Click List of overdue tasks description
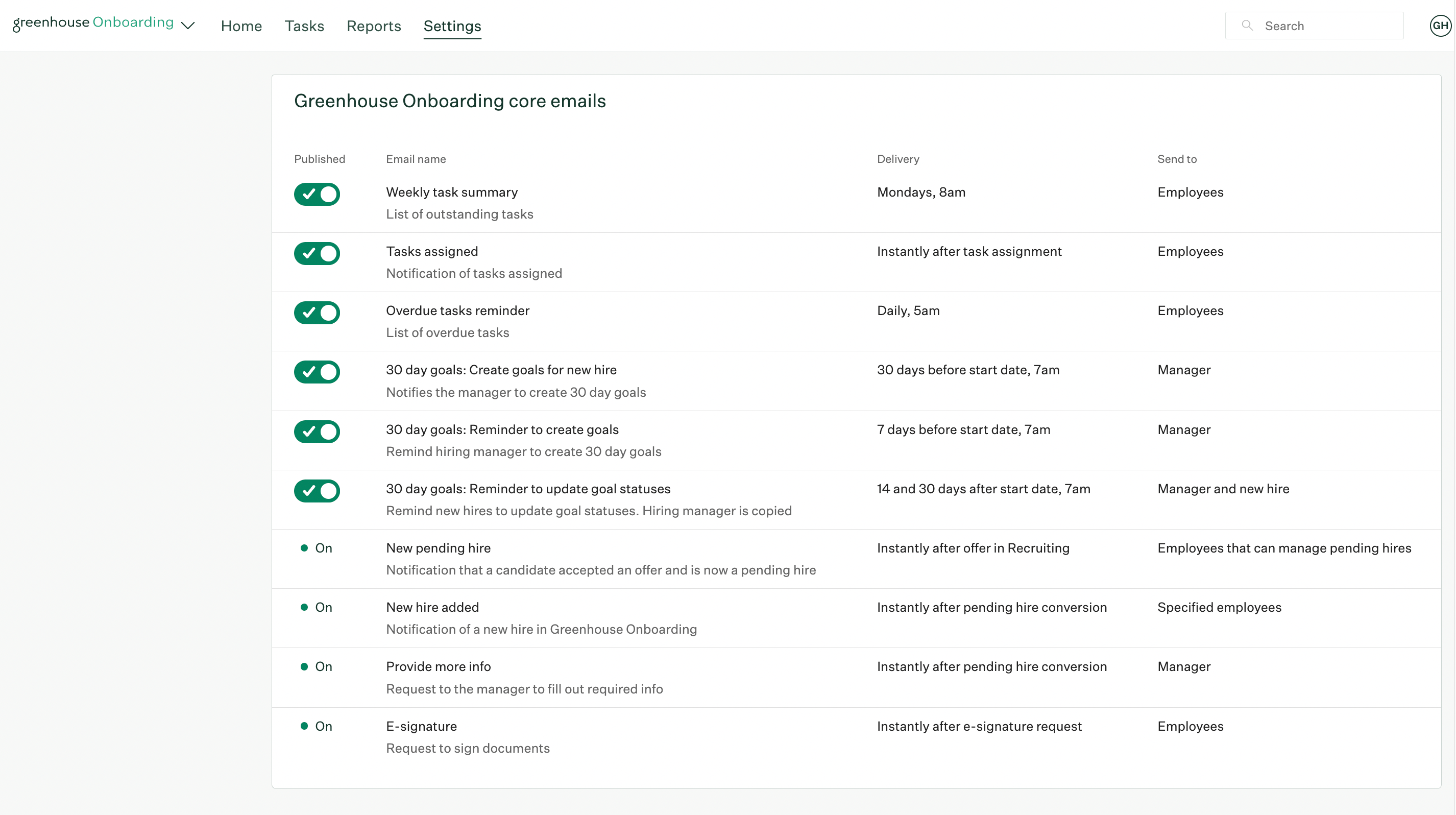1456x815 pixels. 447,333
